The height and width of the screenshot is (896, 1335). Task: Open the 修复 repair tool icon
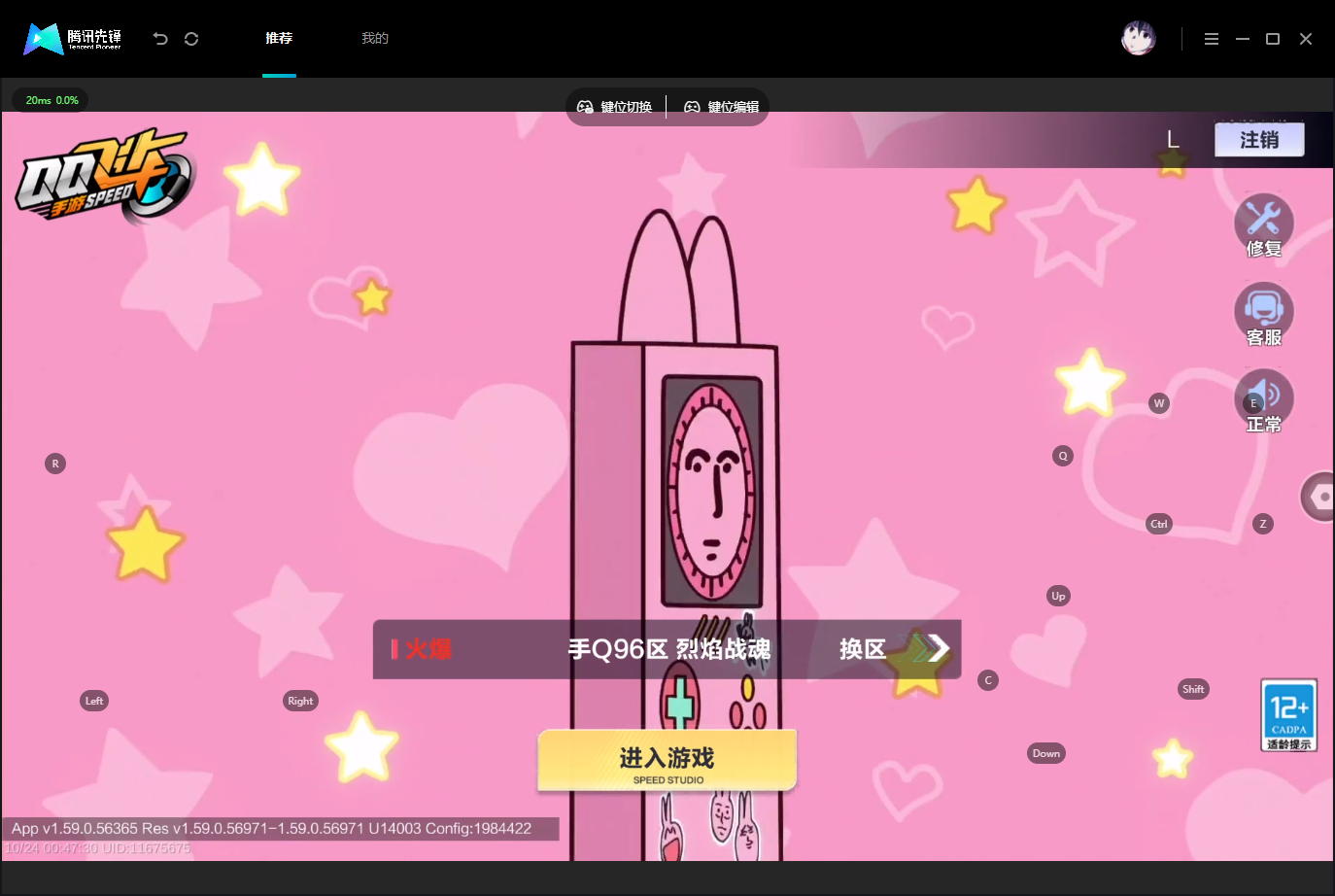tap(1263, 224)
